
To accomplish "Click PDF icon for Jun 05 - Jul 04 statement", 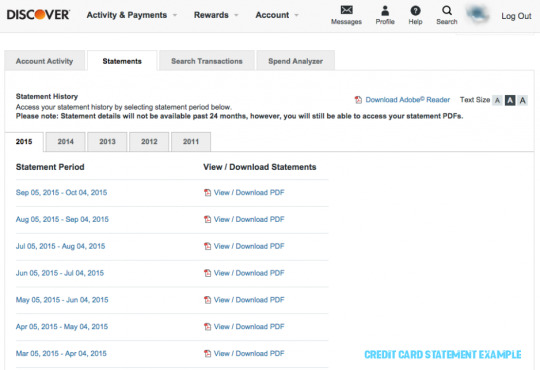I will pyautogui.click(x=207, y=273).
